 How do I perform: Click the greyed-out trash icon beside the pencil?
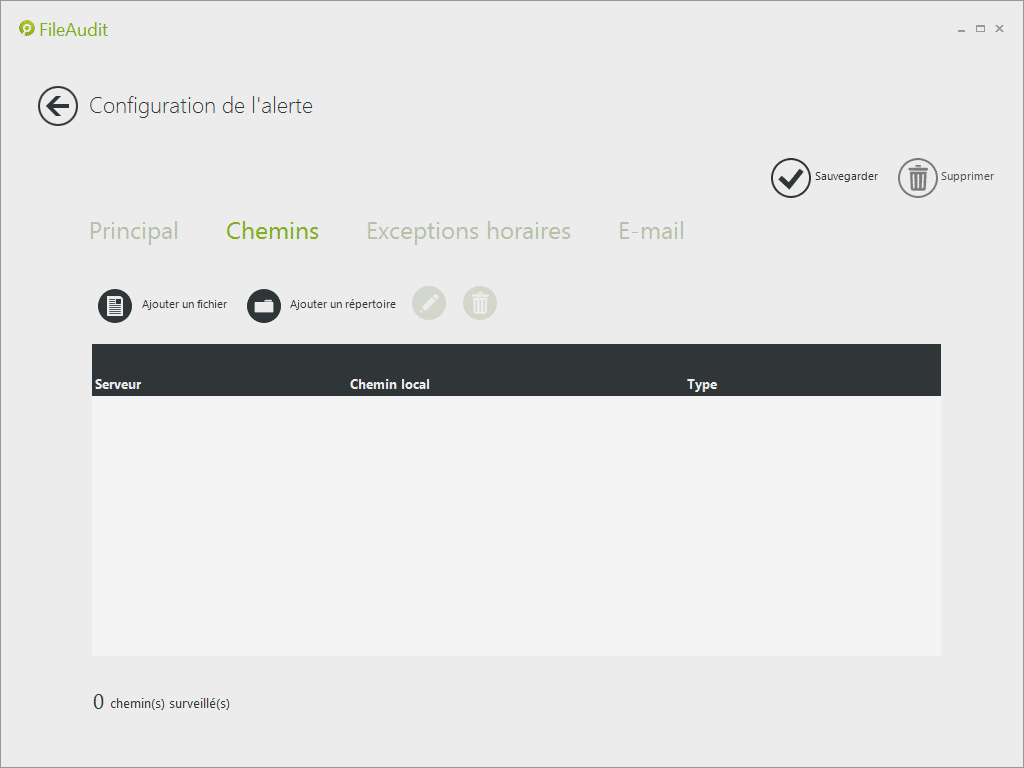pos(480,303)
